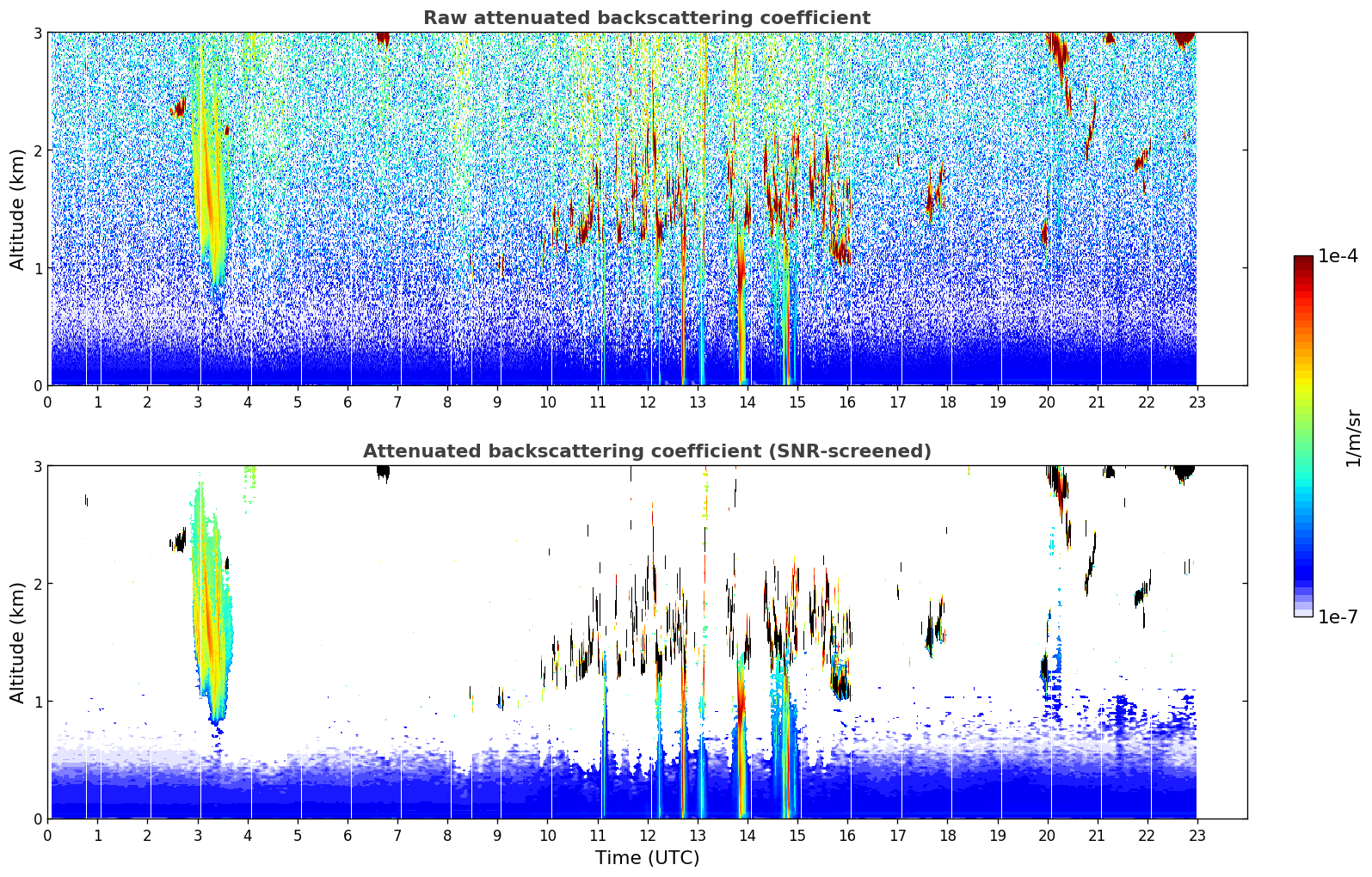Click the hour 3 tick label under top plot
This screenshot has height=877, width=1372.
pos(198,402)
